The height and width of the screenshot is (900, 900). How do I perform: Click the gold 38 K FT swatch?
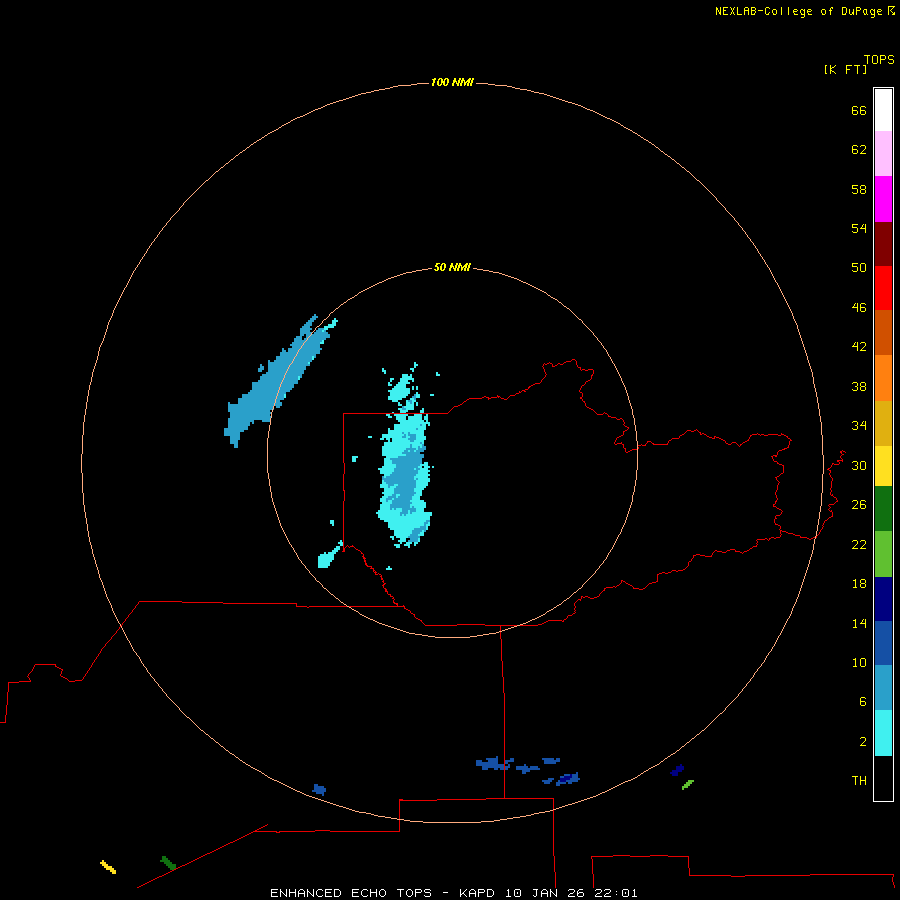[883, 423]
